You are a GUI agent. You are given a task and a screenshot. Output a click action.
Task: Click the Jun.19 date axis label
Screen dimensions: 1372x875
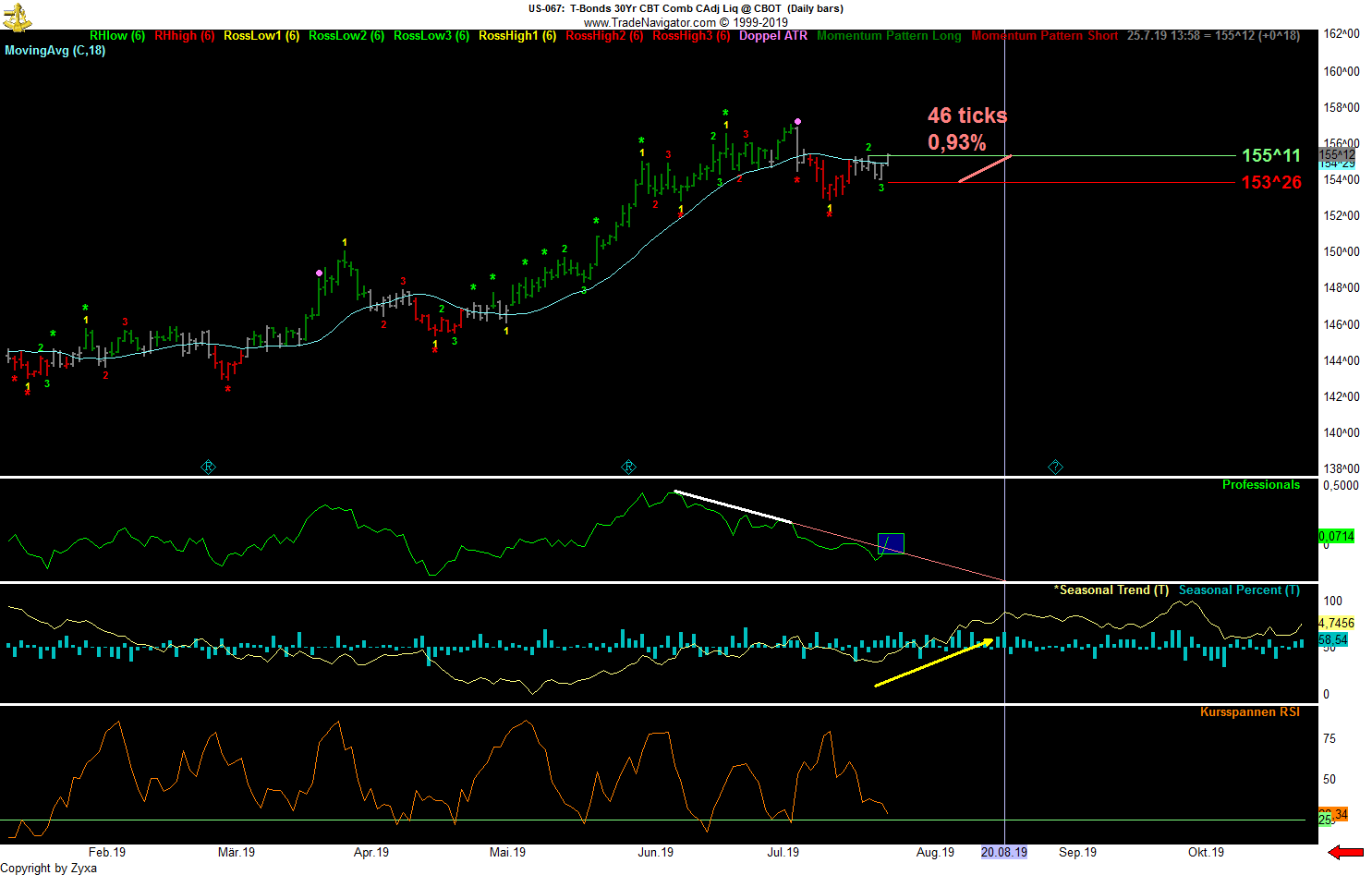pos(656,853)
